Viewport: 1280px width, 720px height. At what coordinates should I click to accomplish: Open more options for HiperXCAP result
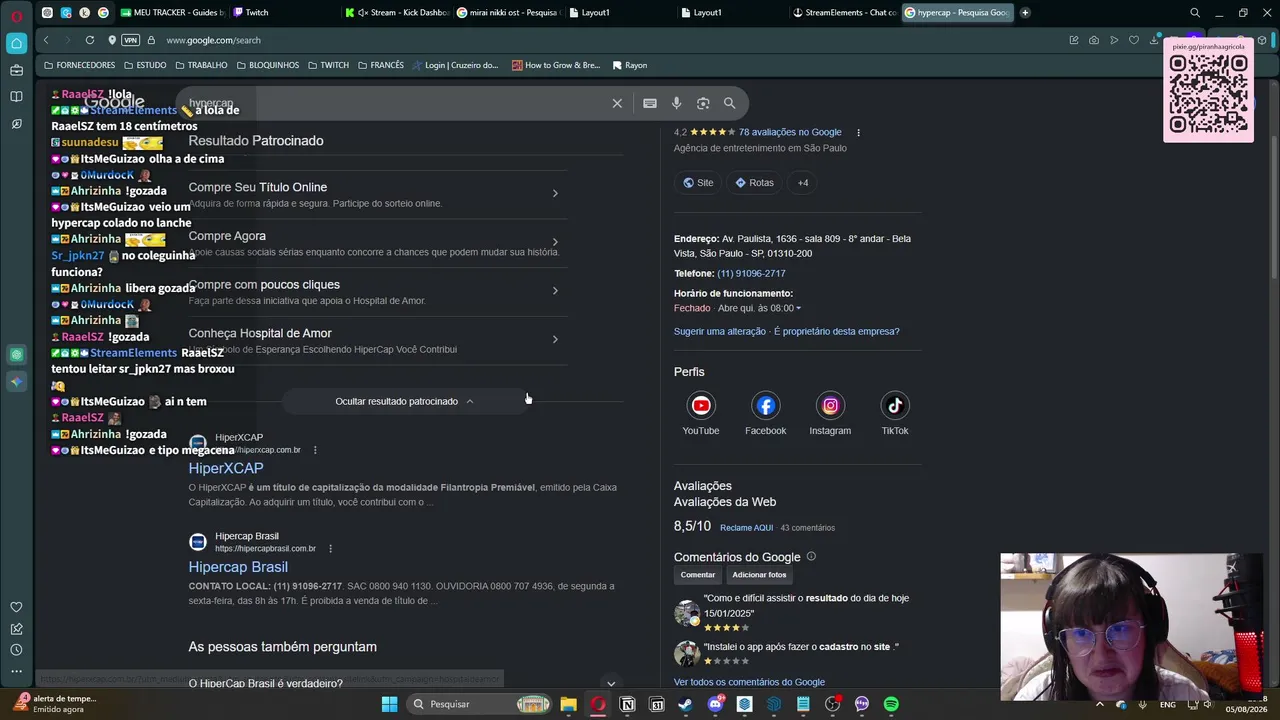point(315,450)
